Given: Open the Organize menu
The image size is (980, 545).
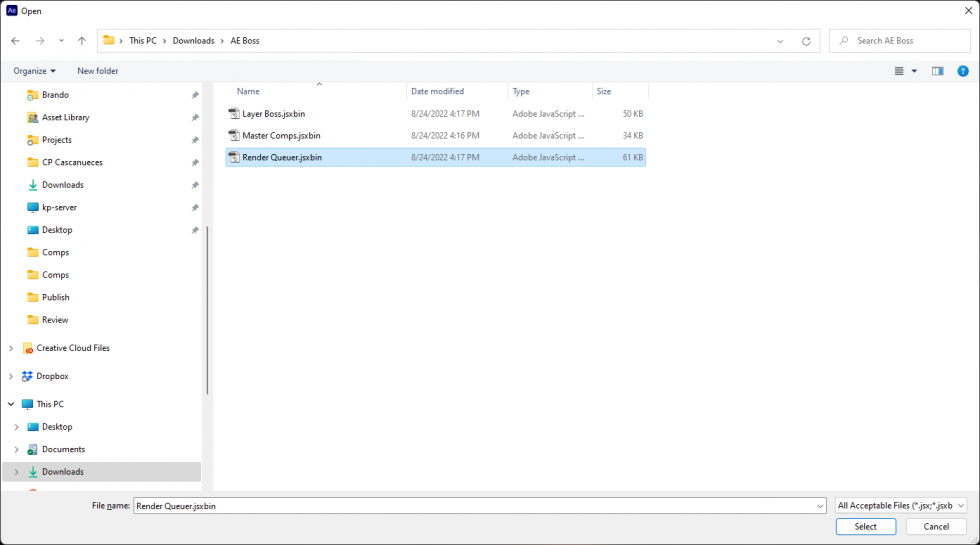Looking at the screenshot, I should (34, 71).
